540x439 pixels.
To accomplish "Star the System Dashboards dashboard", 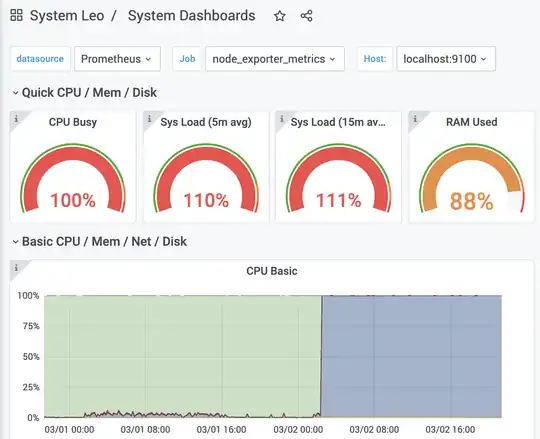I will (x=280, y=16).
